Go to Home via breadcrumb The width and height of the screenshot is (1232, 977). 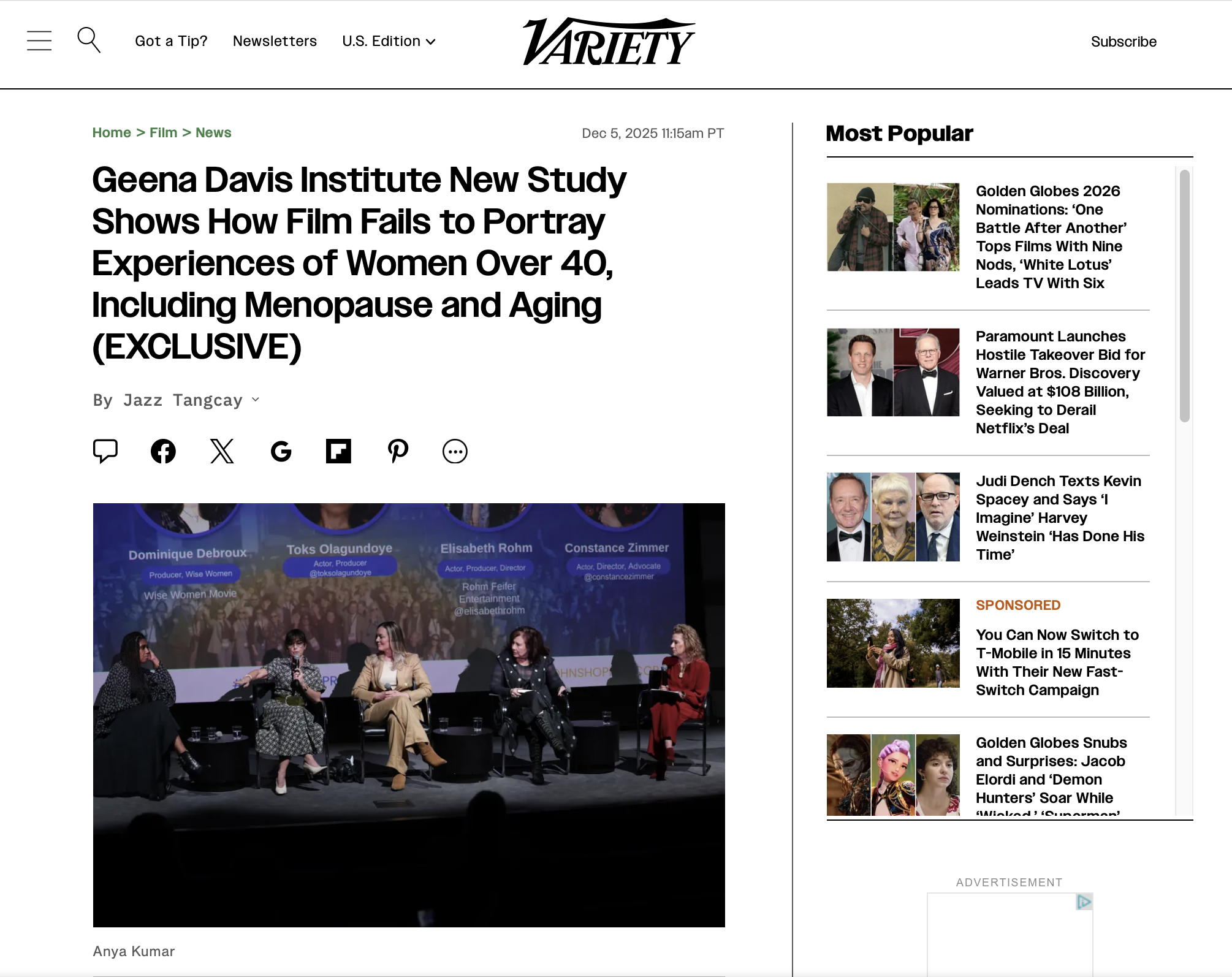(x=112, y=132)
